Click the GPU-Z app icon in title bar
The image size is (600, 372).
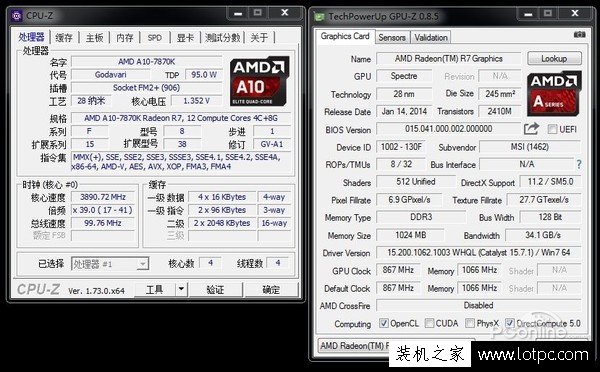tap(319, 17)
